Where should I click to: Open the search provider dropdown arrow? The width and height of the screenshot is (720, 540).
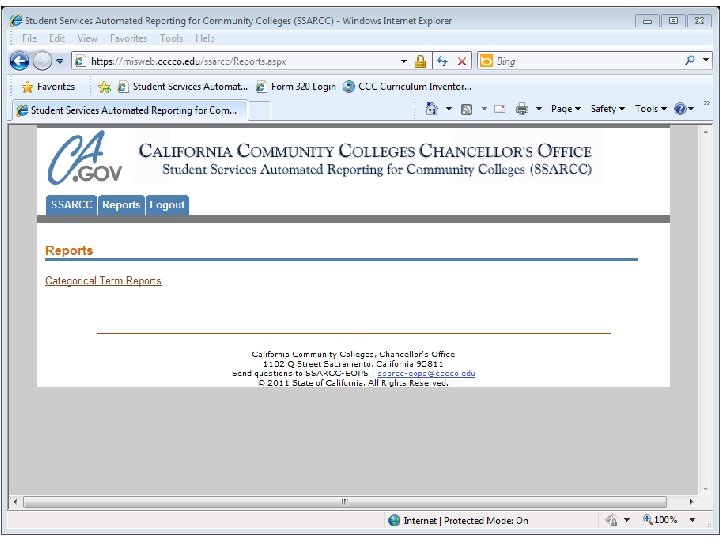tap(706, 60)
